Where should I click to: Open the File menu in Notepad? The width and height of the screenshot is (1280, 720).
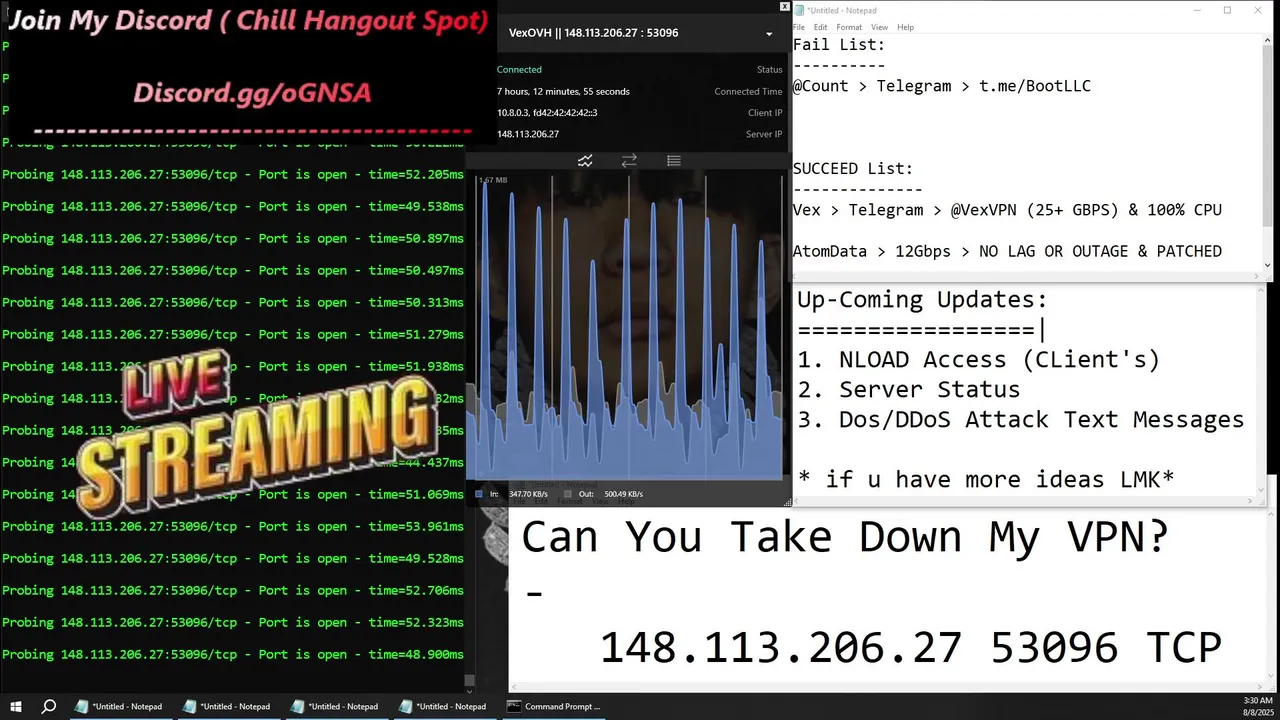point(798,27)
